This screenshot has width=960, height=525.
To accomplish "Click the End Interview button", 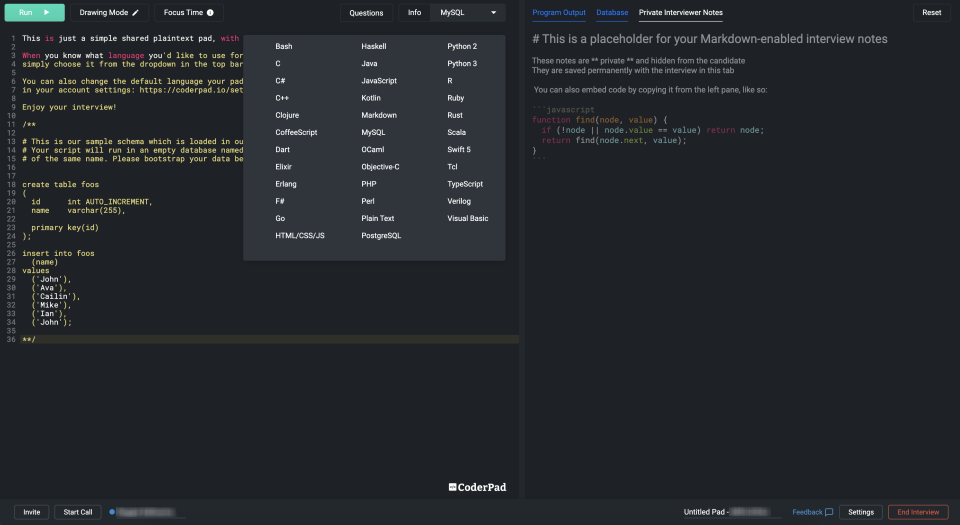I will tap(918, 512).
